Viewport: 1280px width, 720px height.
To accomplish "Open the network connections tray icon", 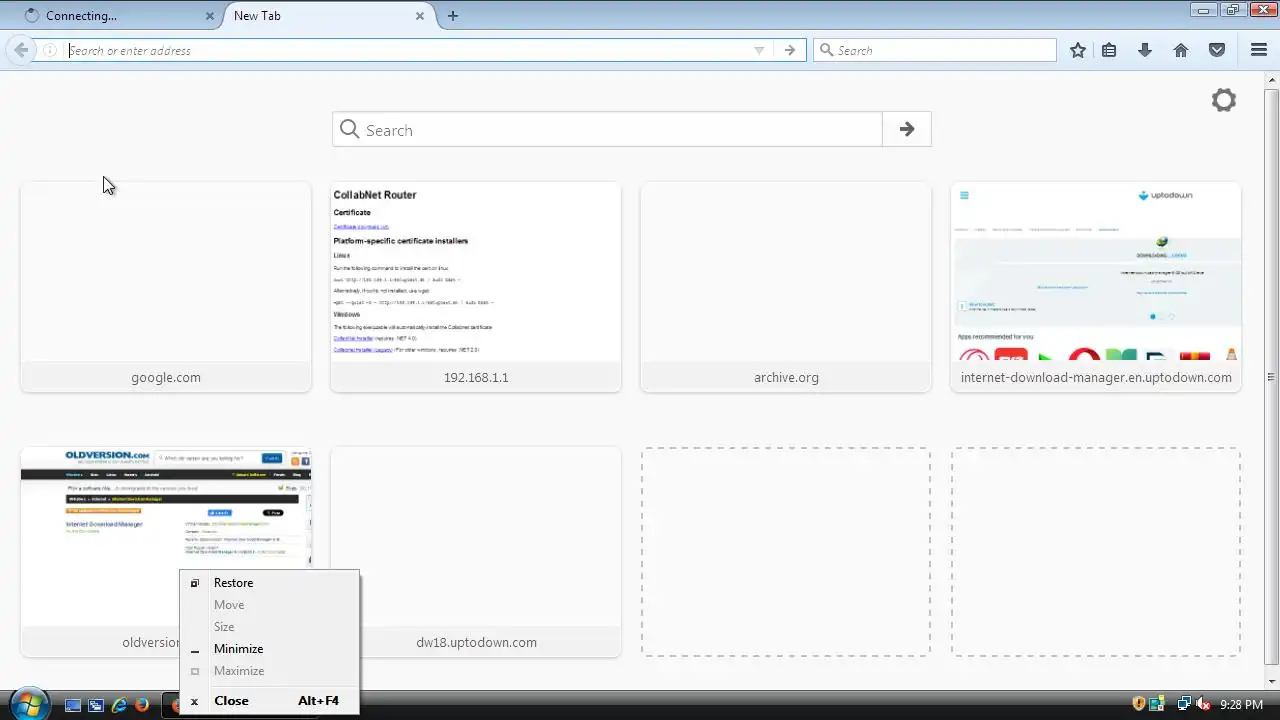I will point(1184,705).
